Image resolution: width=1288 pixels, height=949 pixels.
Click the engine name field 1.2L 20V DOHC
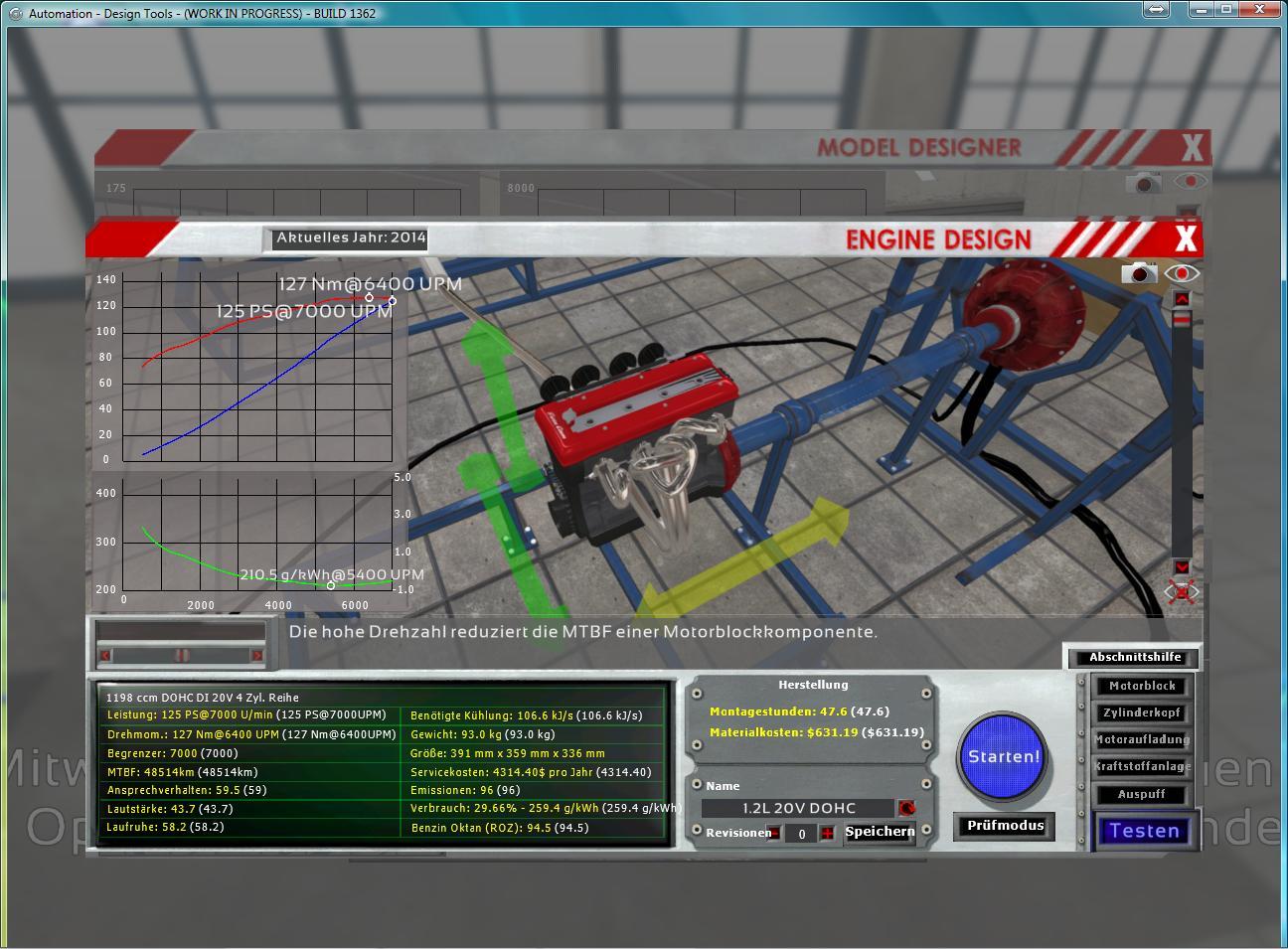[x=797, y=808]
